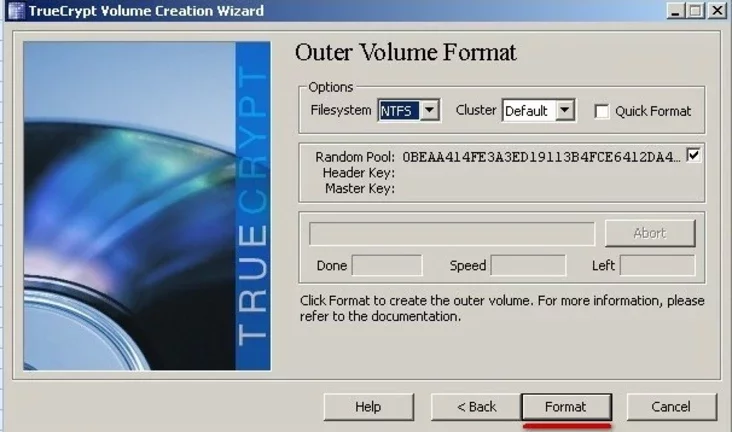
Task: Click the Random Pool hex value
Action: click(x=541, y=157)
